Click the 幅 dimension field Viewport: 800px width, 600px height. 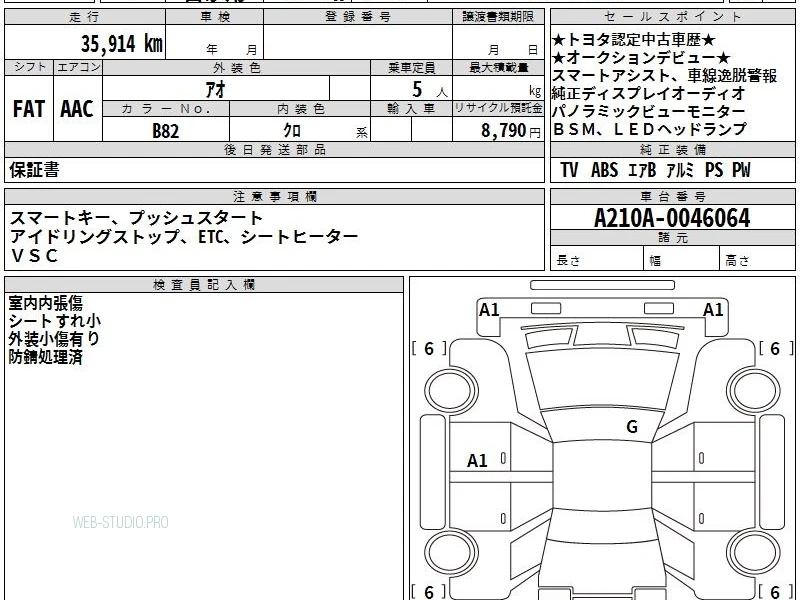(x=682, y=258)
